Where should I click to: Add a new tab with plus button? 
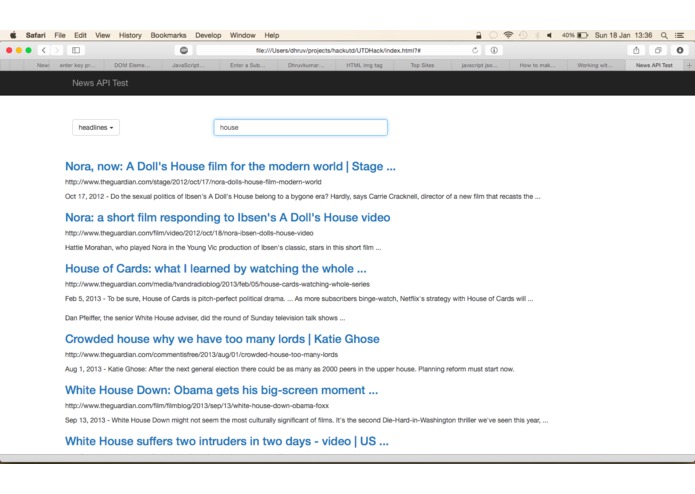[689, 65]
